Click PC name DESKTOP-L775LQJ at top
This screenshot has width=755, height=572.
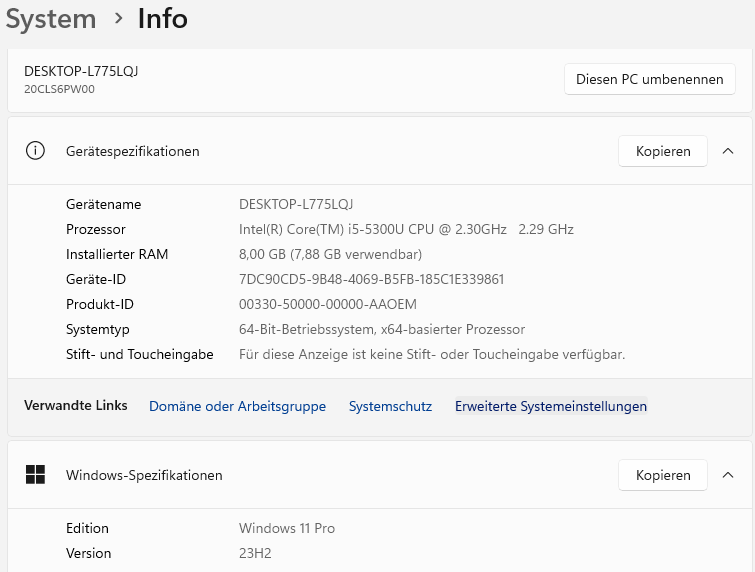[81, 71]
